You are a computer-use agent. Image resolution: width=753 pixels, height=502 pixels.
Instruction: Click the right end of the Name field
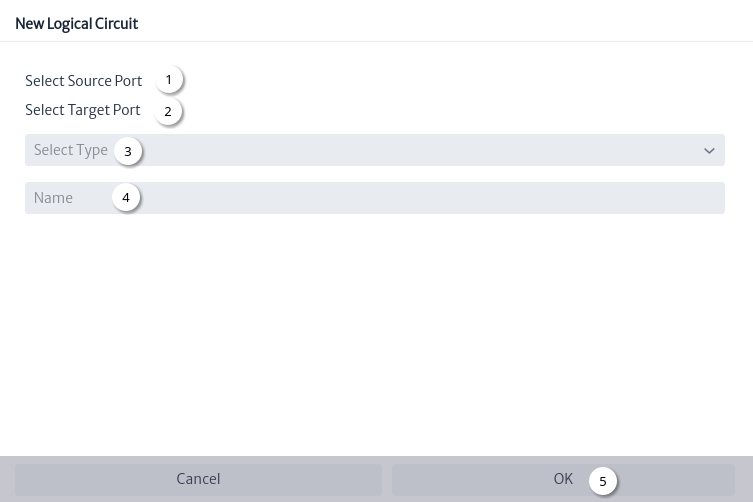point(711,198)
